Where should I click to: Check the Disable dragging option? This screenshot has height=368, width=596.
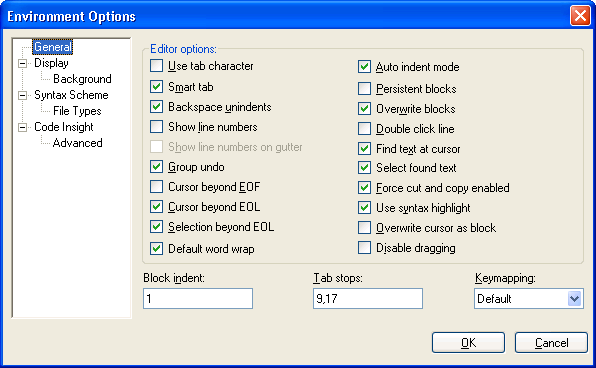tap(364, 247)
